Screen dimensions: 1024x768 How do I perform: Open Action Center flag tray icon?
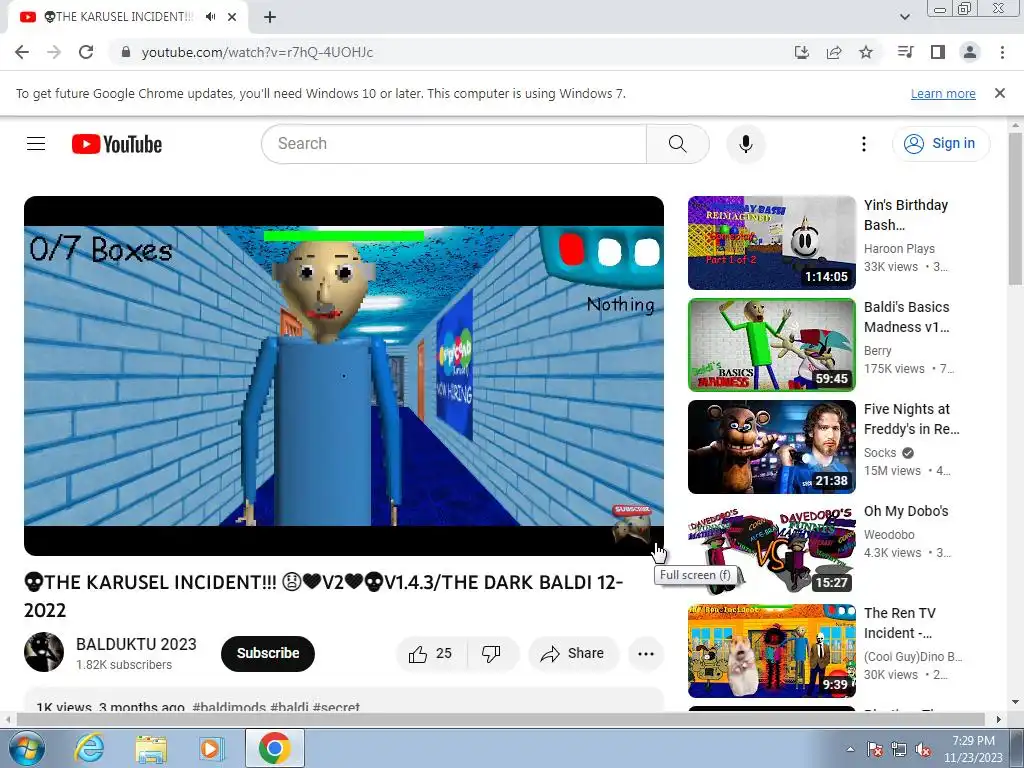tap(874, 749)
